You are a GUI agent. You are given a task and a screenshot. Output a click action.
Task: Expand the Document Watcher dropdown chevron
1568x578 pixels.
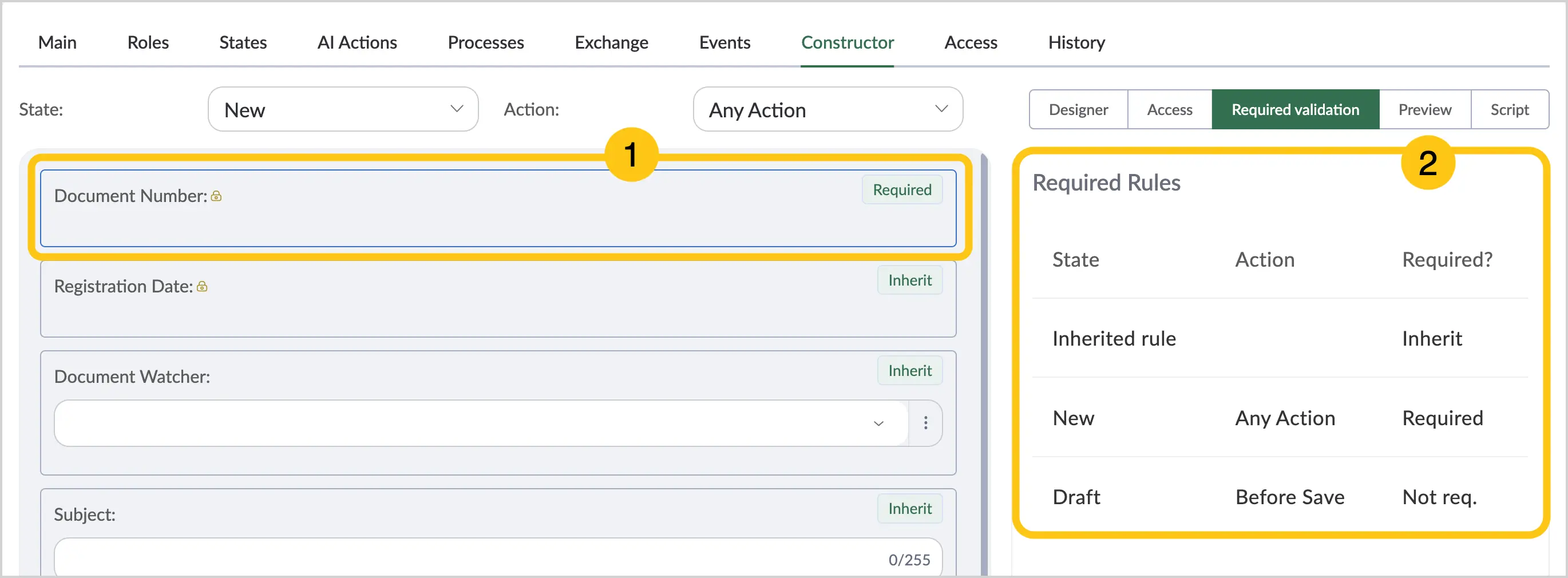pos(878,423)
